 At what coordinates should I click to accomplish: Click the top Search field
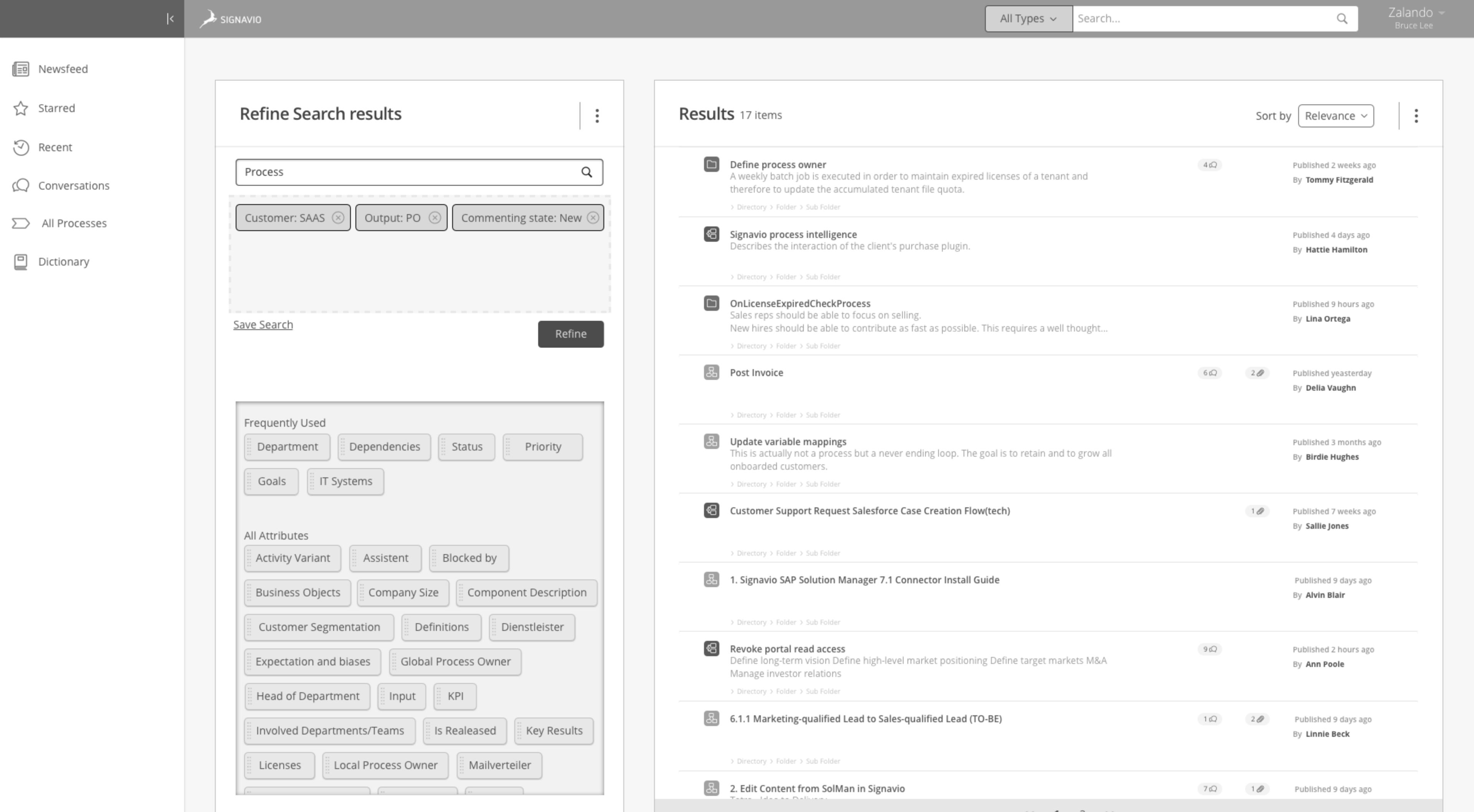pos(1201,19)
